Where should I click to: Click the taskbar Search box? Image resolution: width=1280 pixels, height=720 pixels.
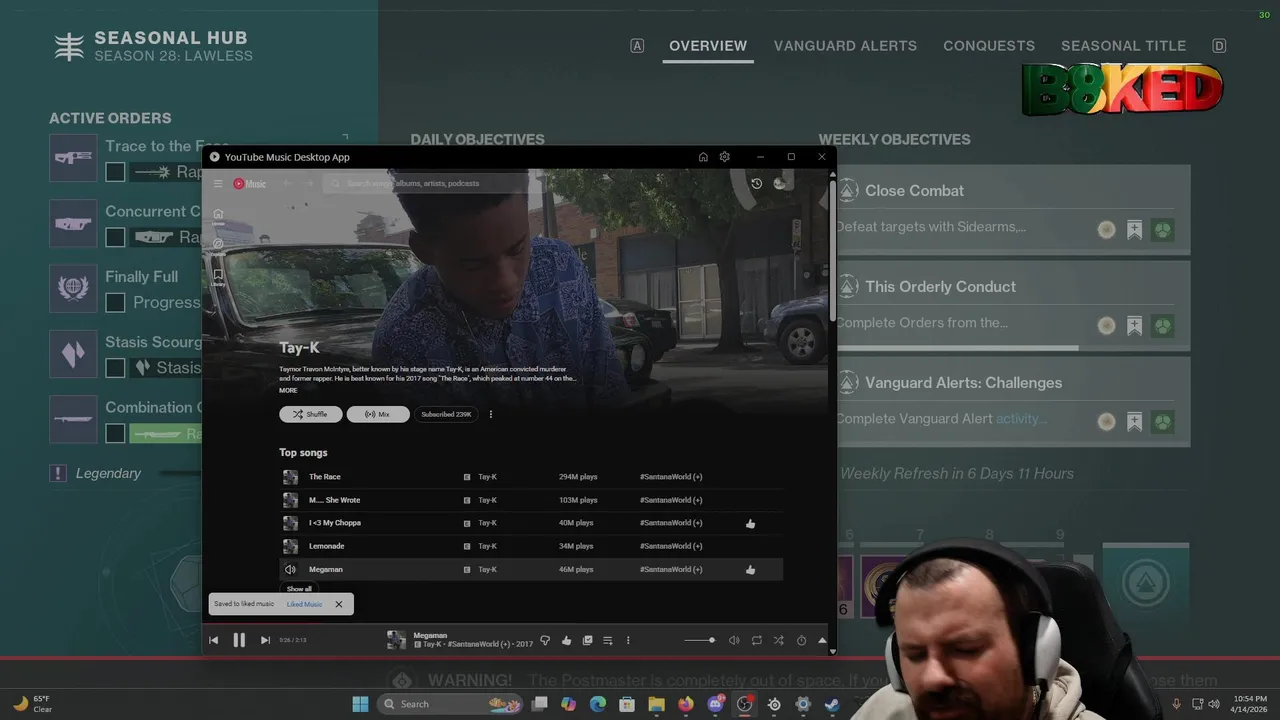[452, 704]
